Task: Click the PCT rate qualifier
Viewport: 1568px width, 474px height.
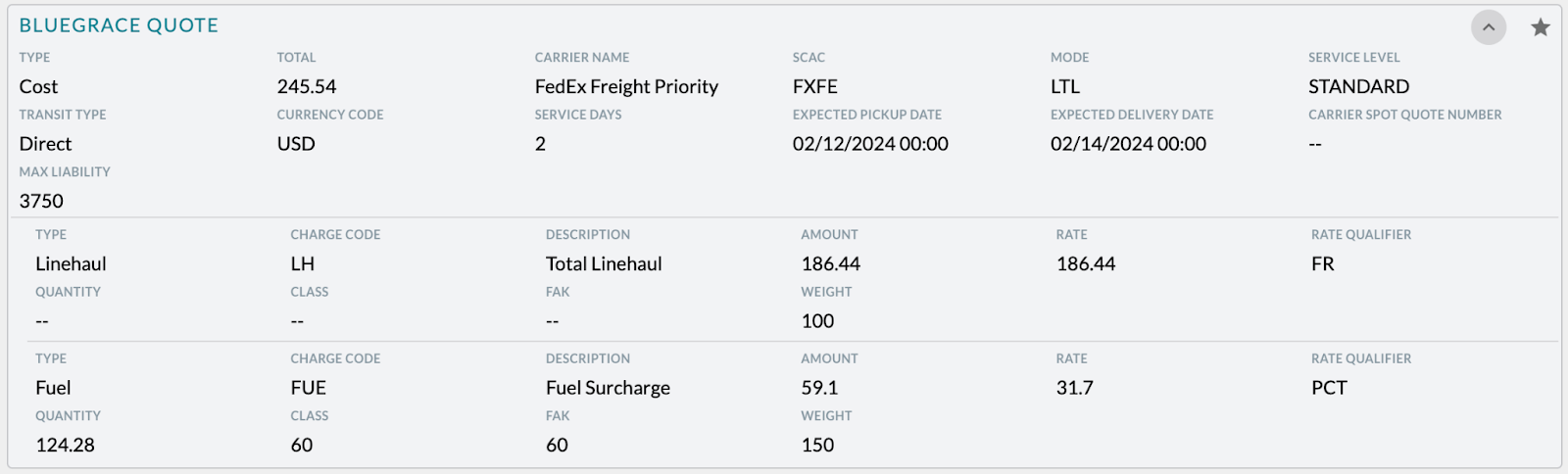Action: (x=1329, y=388)
